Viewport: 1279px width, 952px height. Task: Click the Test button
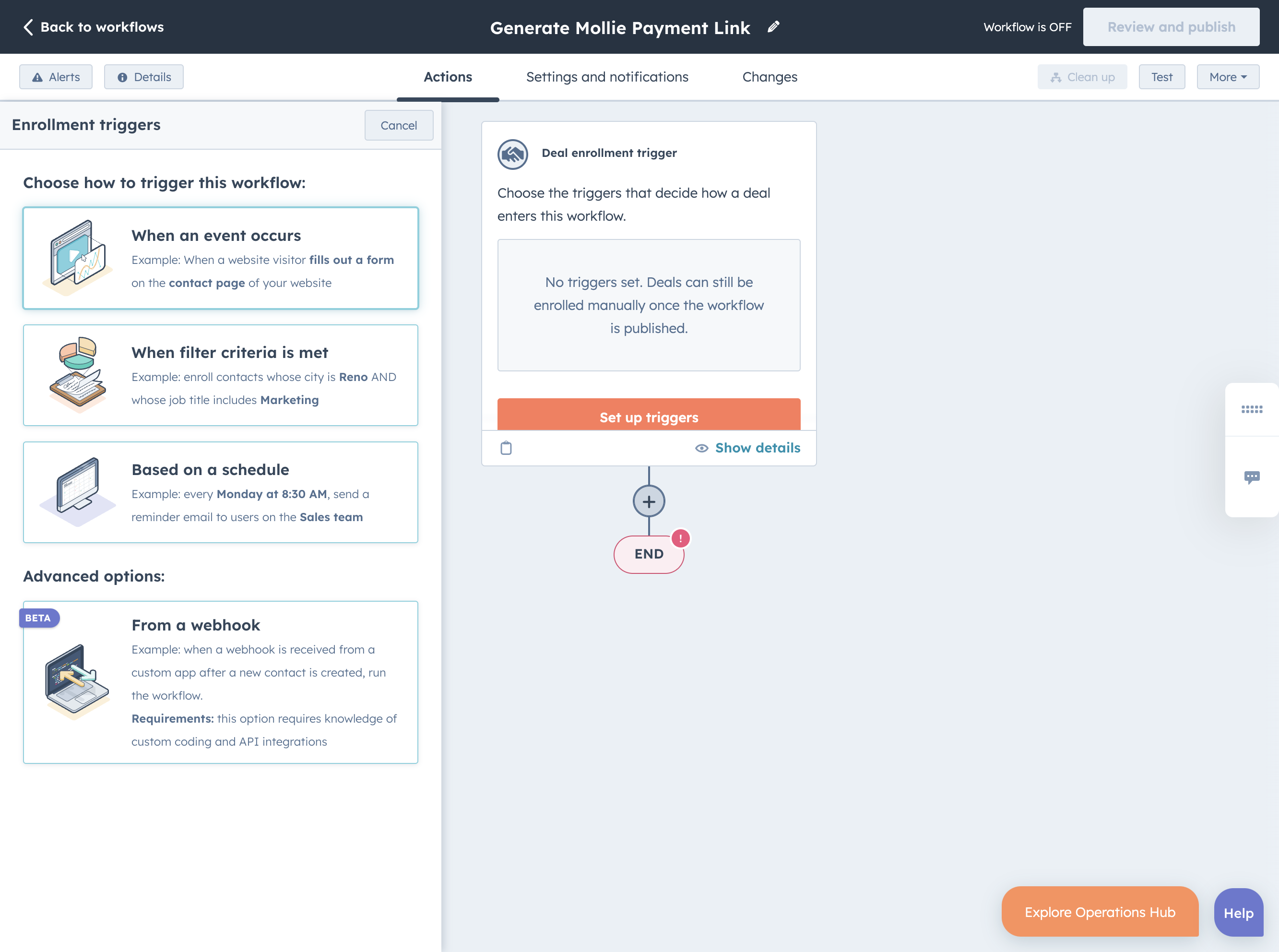point(1161,77)
